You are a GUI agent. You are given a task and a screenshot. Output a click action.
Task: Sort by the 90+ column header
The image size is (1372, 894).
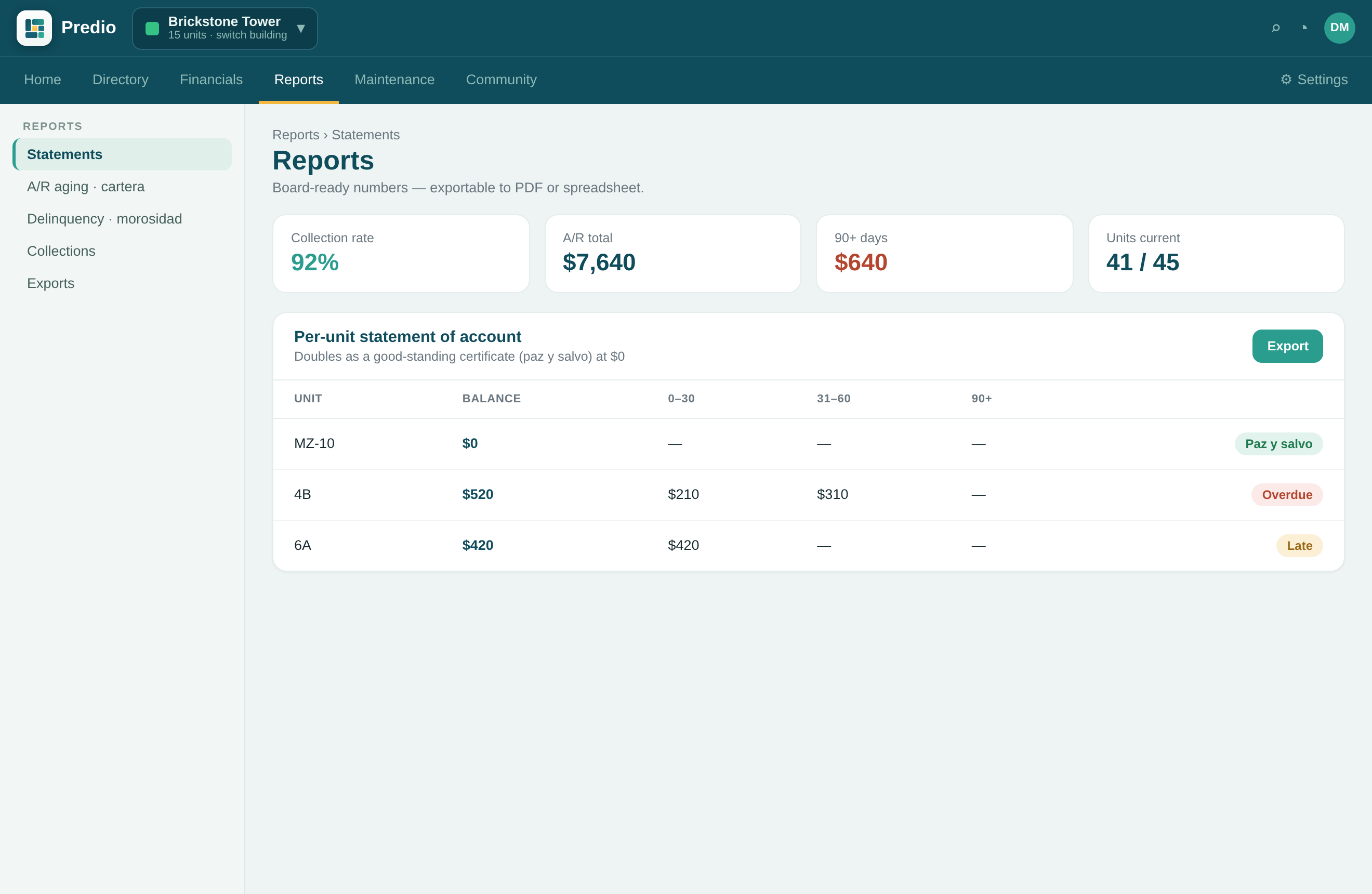click(x=981, y=398)
